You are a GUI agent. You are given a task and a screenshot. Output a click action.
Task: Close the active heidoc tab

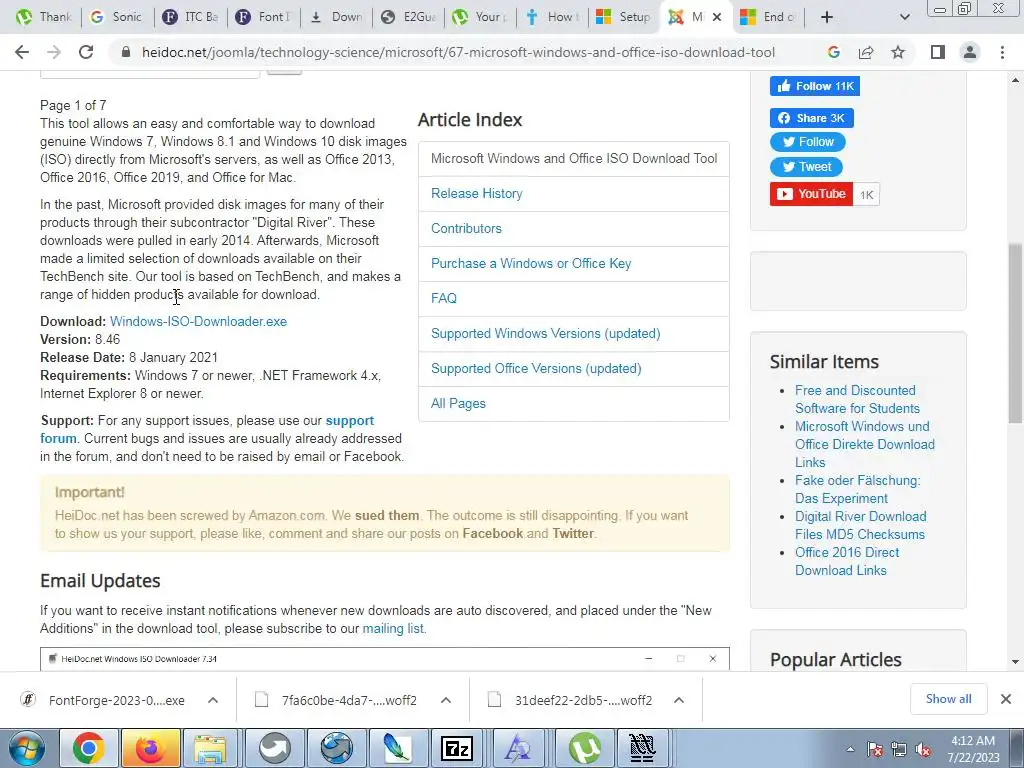(716, 17)
